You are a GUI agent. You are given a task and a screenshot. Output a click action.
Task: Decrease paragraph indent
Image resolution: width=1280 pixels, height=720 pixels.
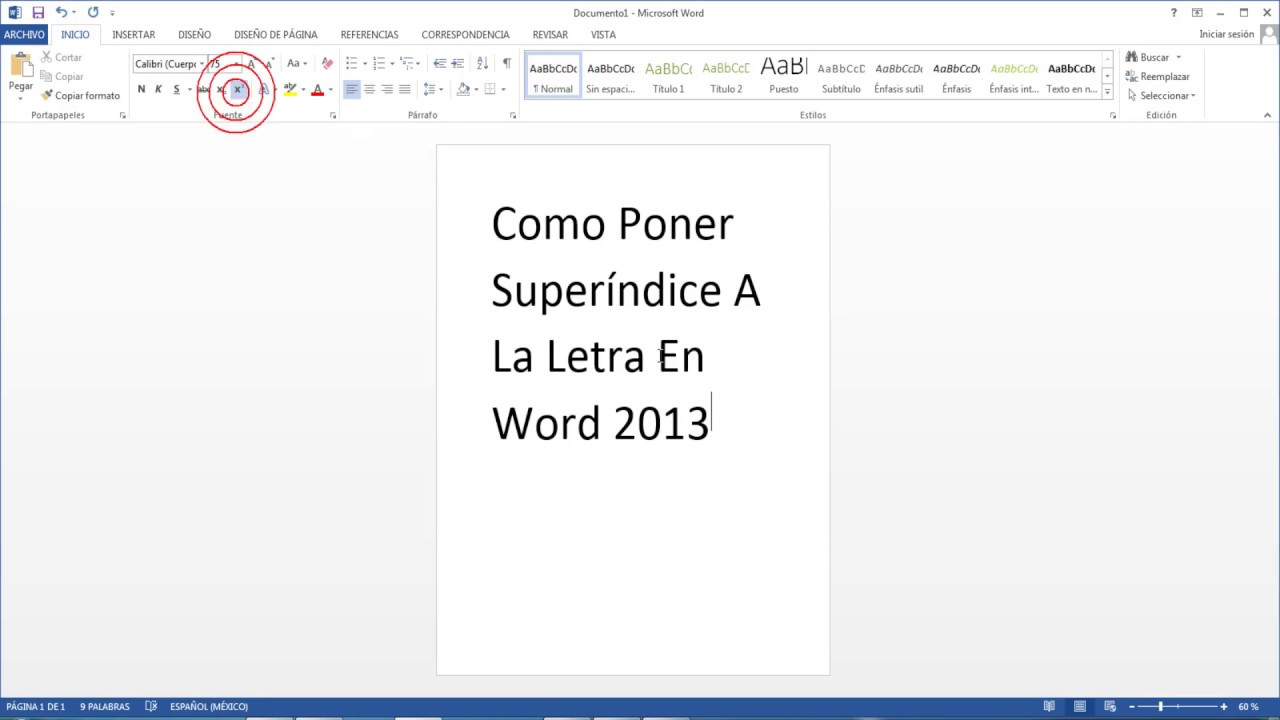440,64
